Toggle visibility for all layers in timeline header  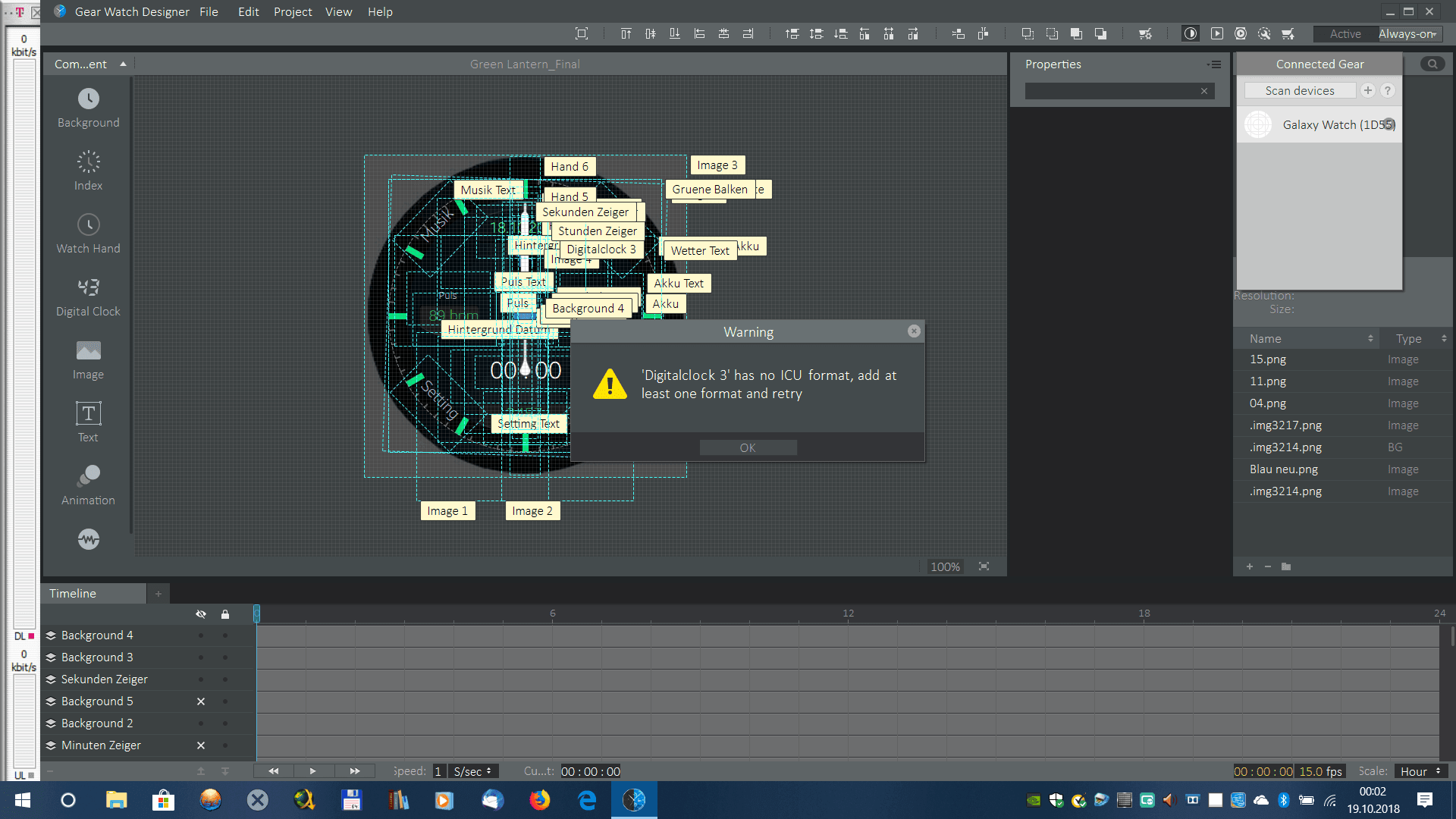coord(201,613)
